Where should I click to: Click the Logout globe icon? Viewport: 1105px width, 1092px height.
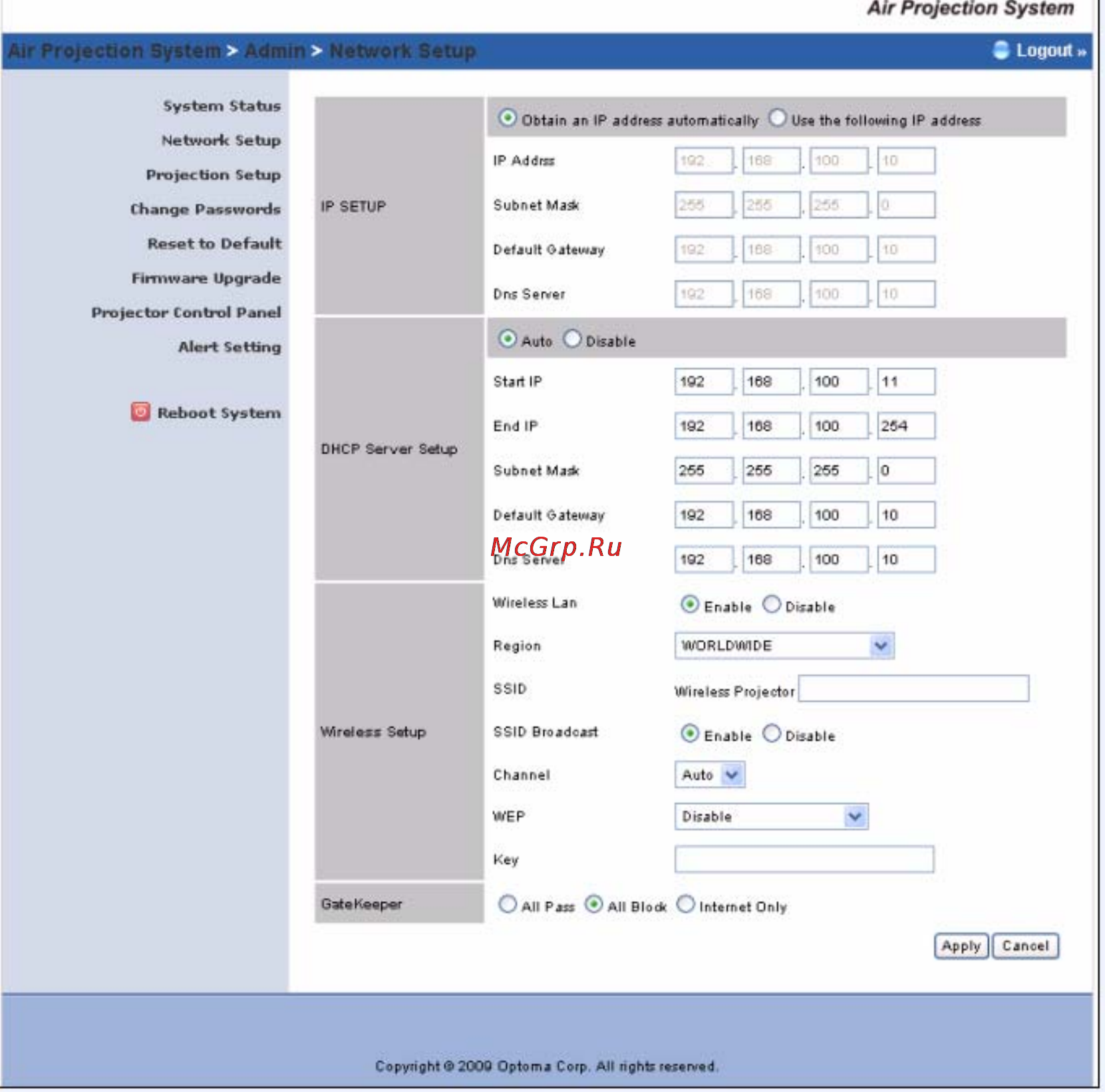tap(1001, 50)
